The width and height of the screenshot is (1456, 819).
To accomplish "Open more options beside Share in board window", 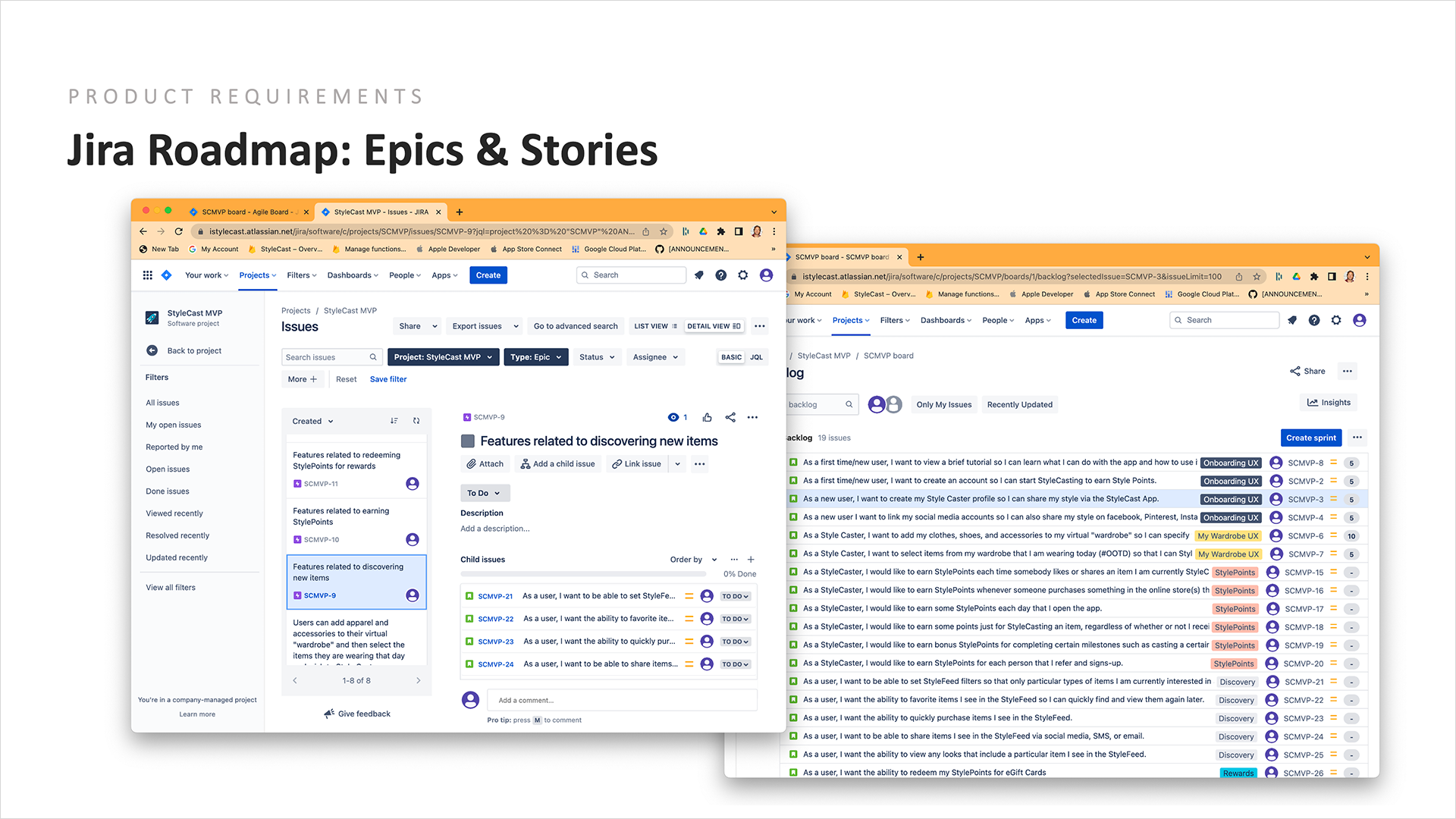I will click(x=1347, y=372).
